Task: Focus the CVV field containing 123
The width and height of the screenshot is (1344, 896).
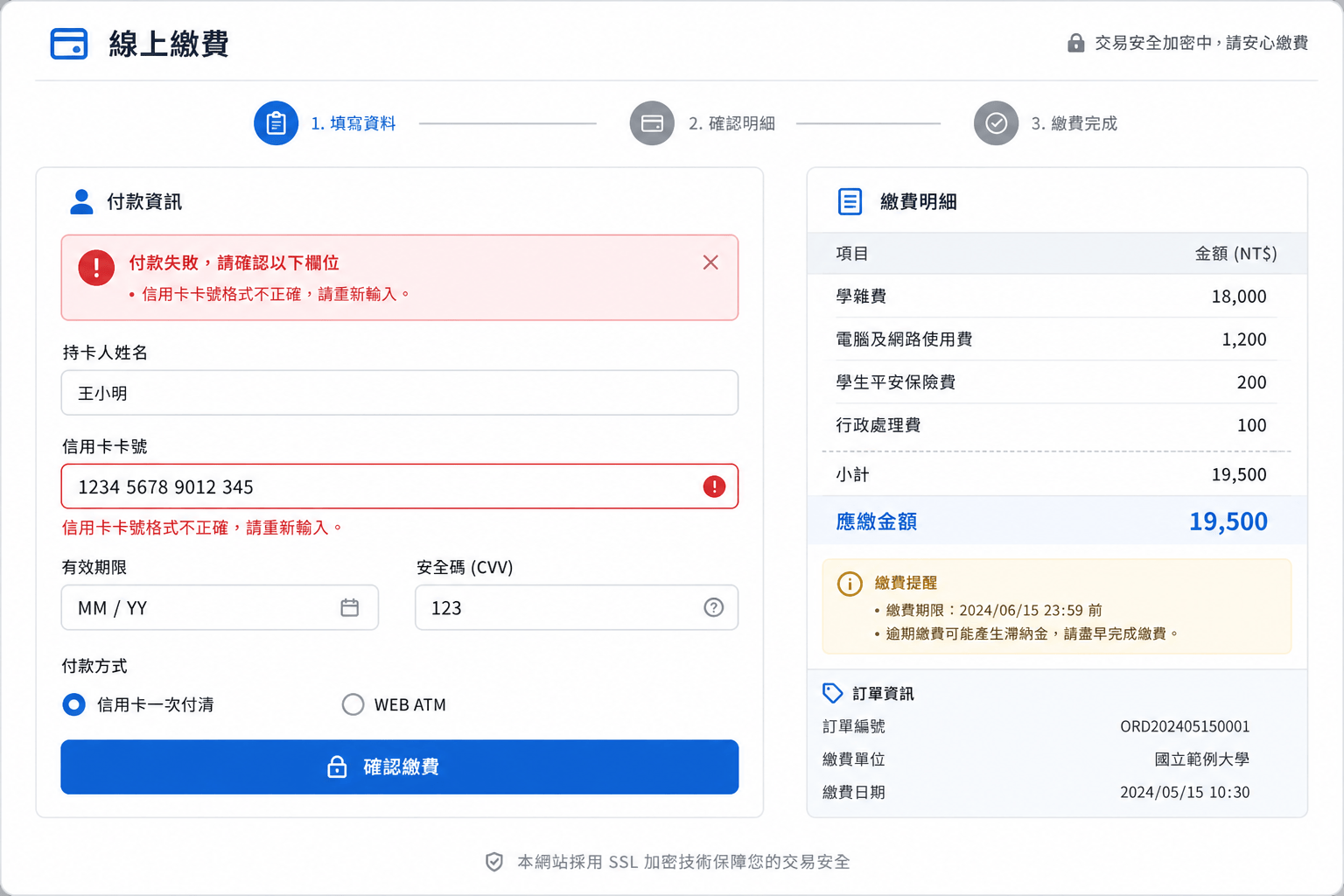Action: pos(577,607)
